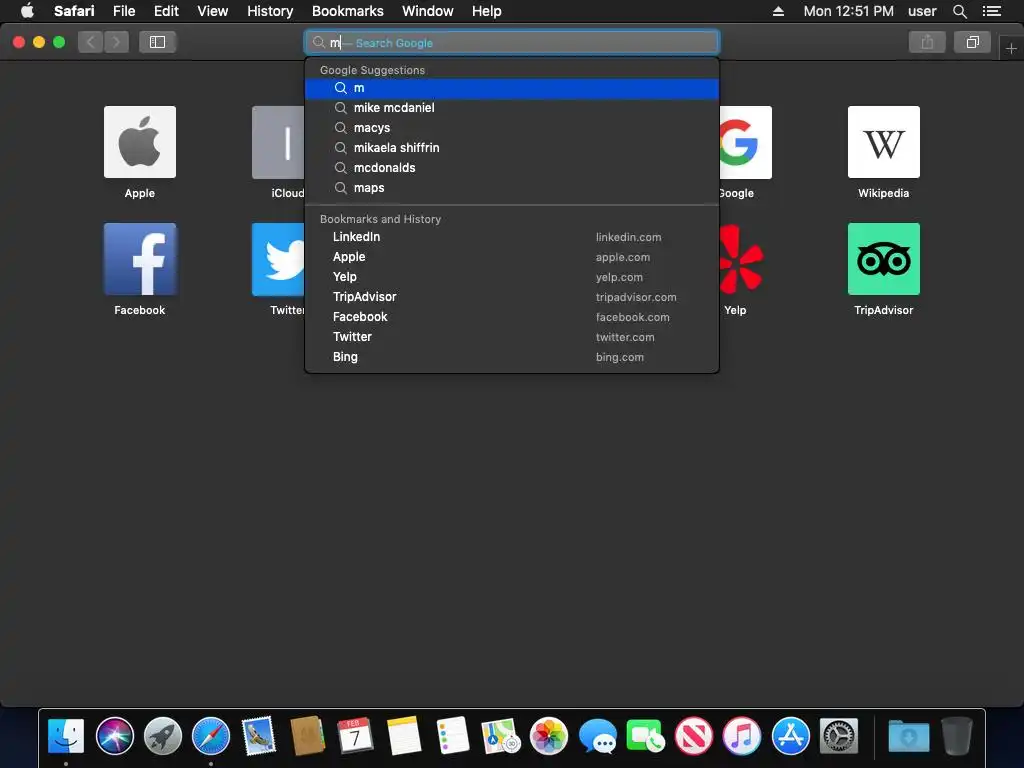Choose 'mikaela shiffrin' suggestion

pos(512,148)
